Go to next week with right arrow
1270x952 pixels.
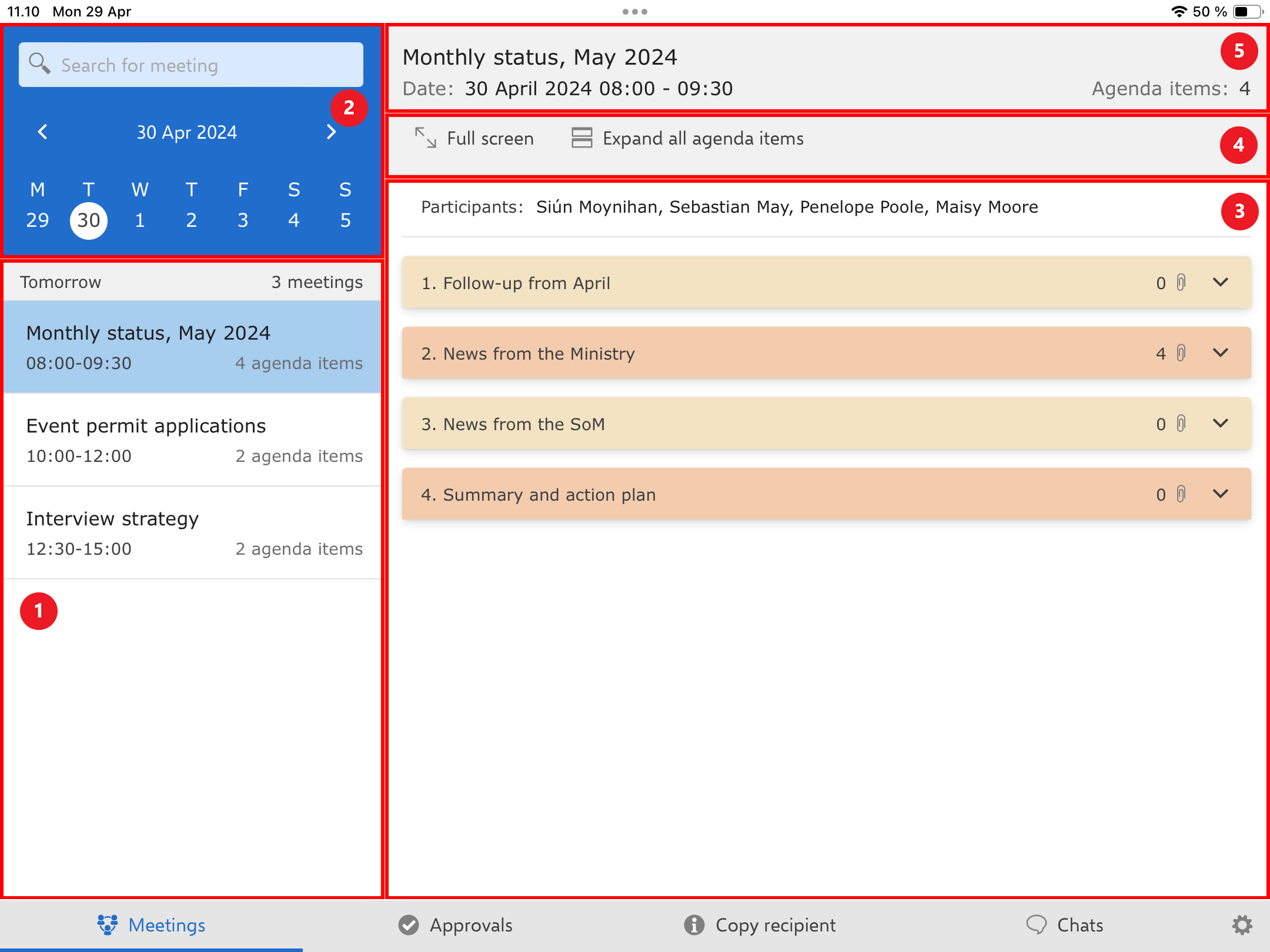(x=331, y=132)
